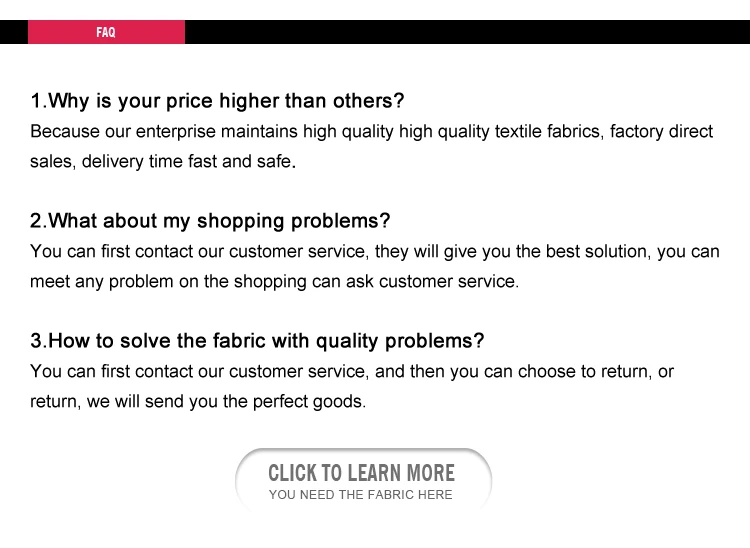Click the number "3." before the fabric question
Screen dimensions: 750x548
click(38, 341)
